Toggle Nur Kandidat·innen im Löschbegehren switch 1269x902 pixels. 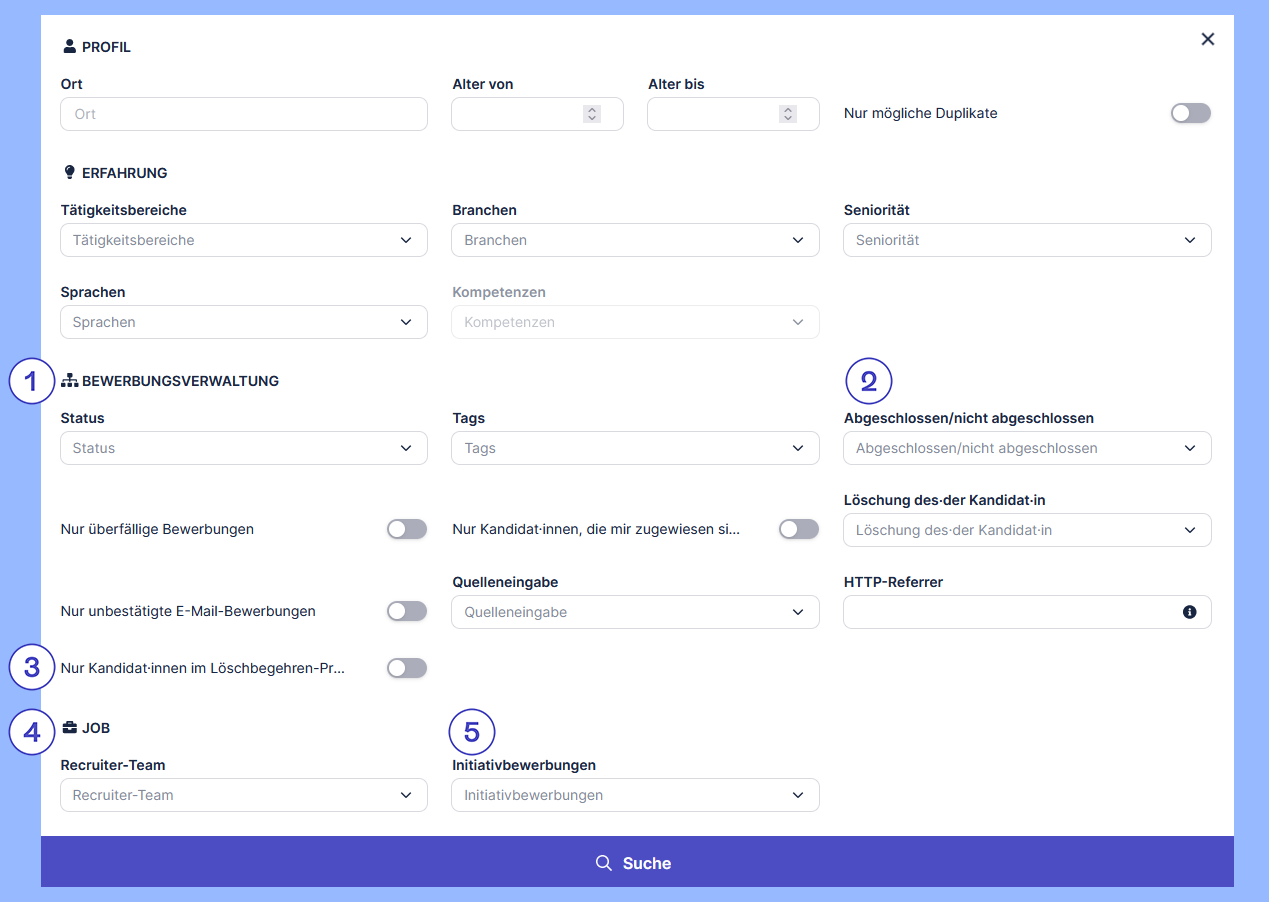tap(407, 668)
